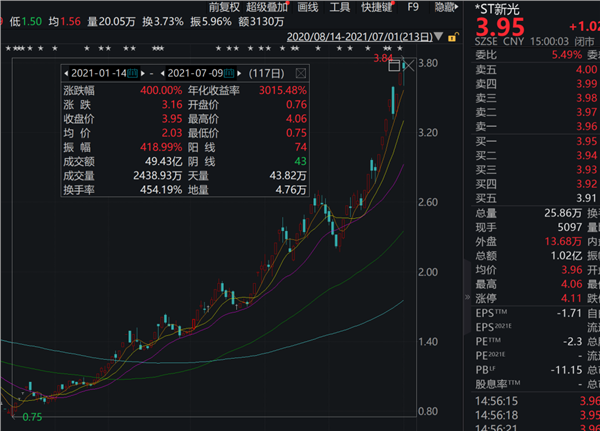Advance end date with right arrow
600x431 pixels.
(240, 73)
